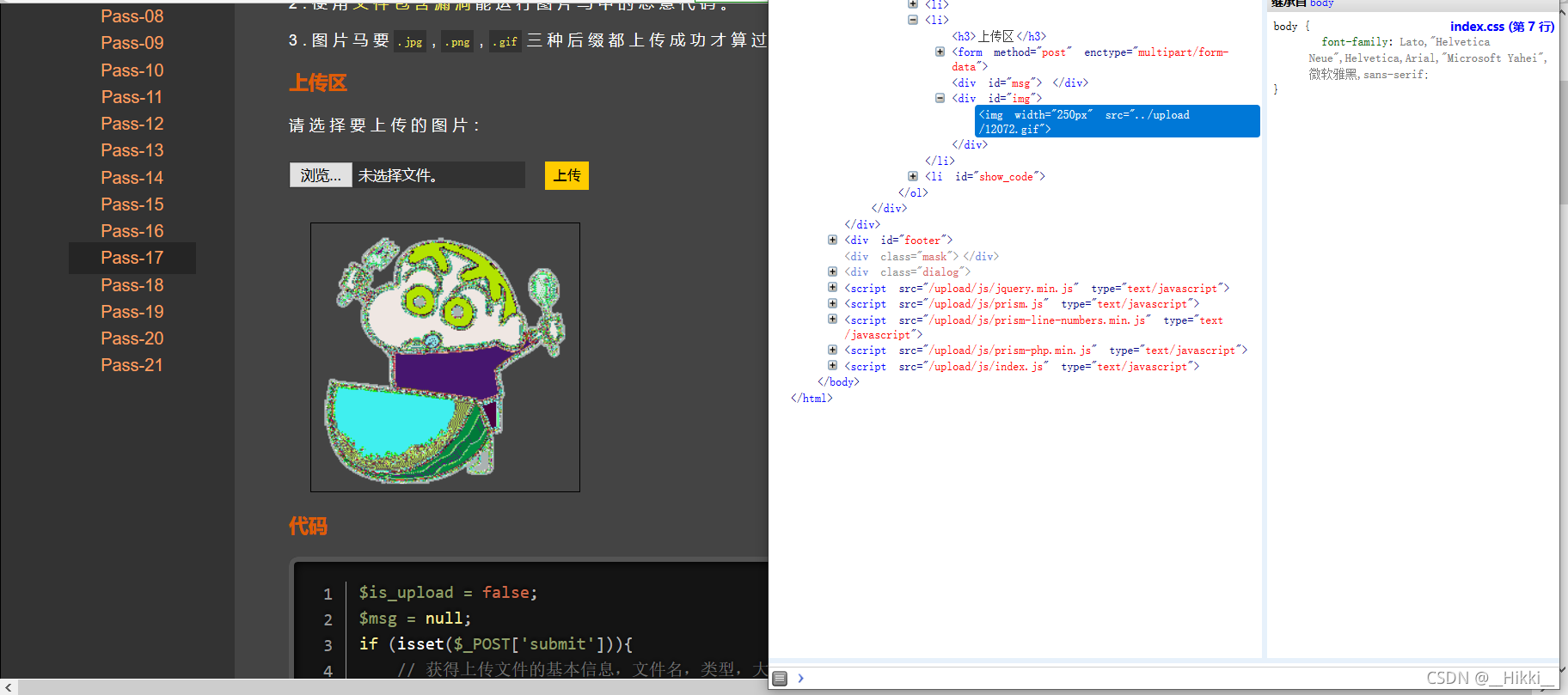The image size is (1568, 695).
Task: Open Pass-15 in the sidebar
Action: tap(132, 204)
